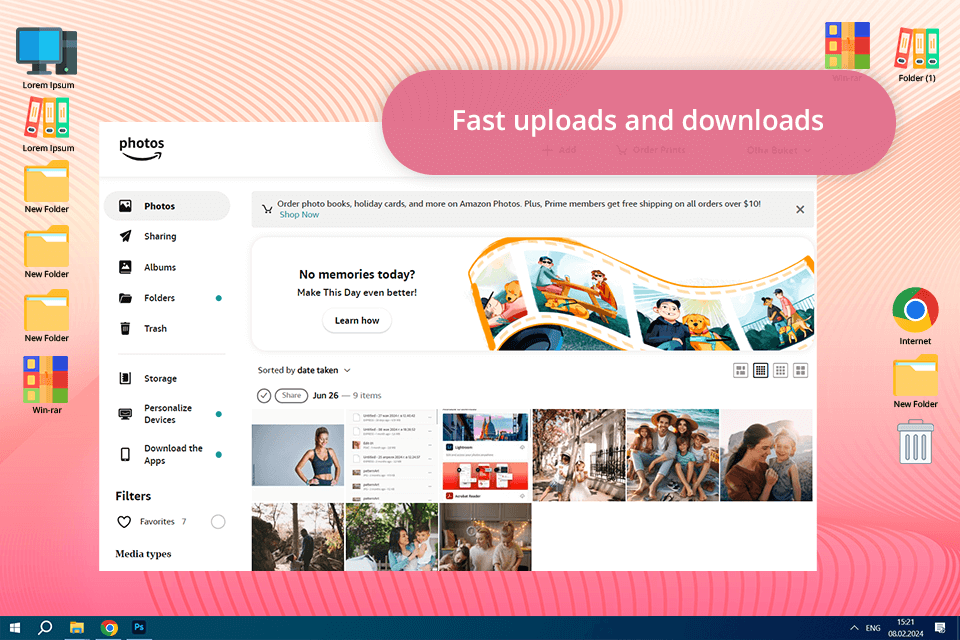This screenshot has width=960, height=640.
Task: Click the No memories today? heading
Action: coord(357,274)
